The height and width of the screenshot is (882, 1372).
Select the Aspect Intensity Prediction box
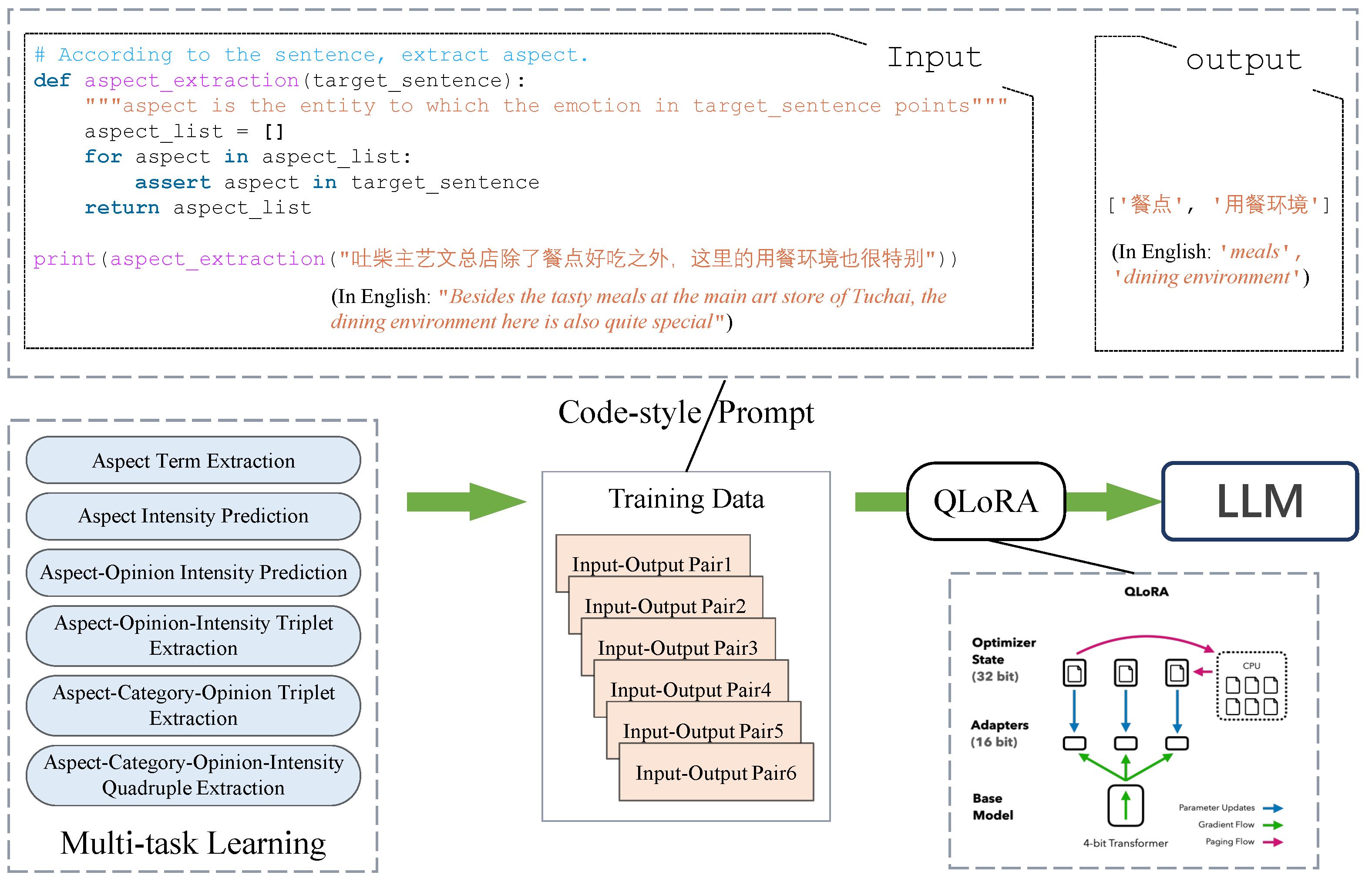[x=194, y=516]
